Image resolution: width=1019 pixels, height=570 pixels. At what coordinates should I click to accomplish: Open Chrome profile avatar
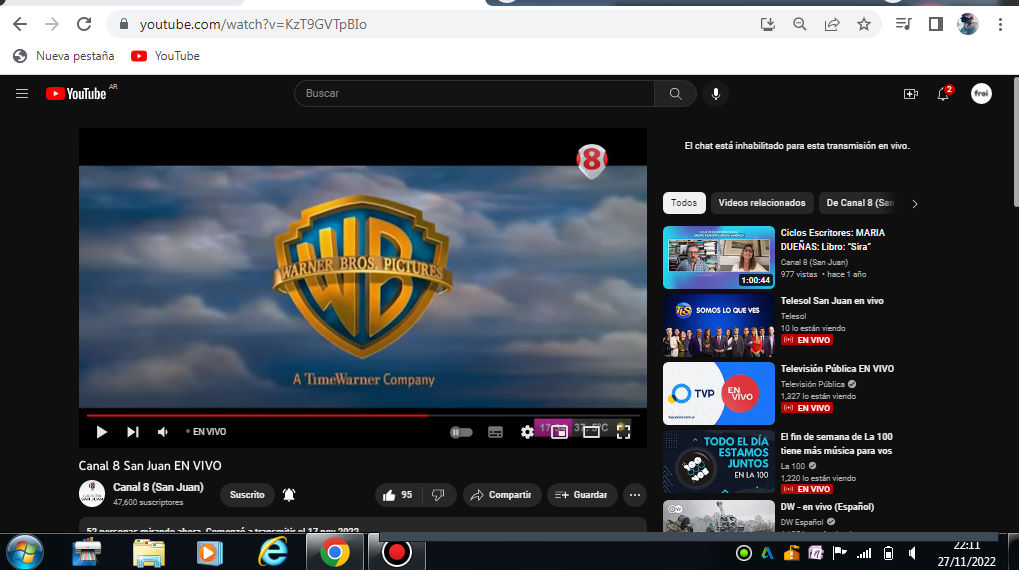(968, 24)
